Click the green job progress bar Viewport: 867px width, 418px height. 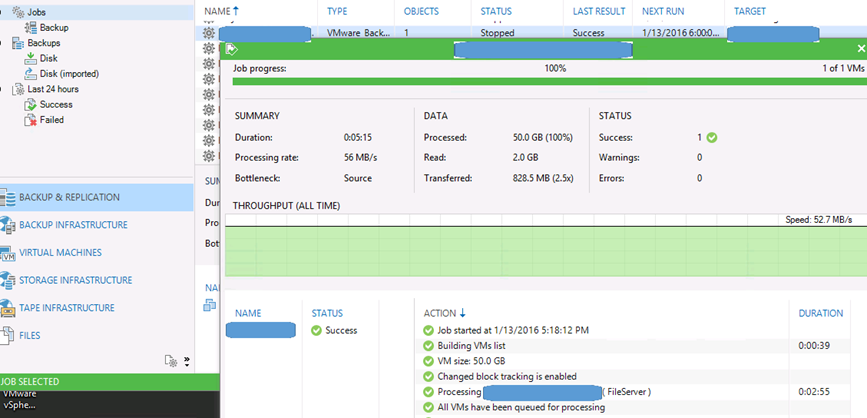click(540, 81)
